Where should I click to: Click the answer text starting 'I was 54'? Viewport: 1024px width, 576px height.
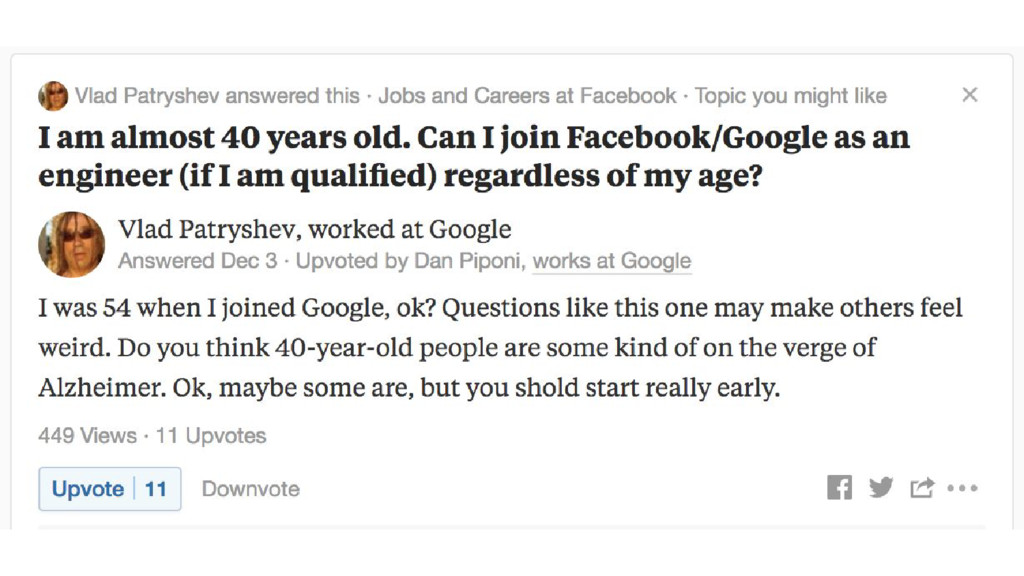coord(500,348)
